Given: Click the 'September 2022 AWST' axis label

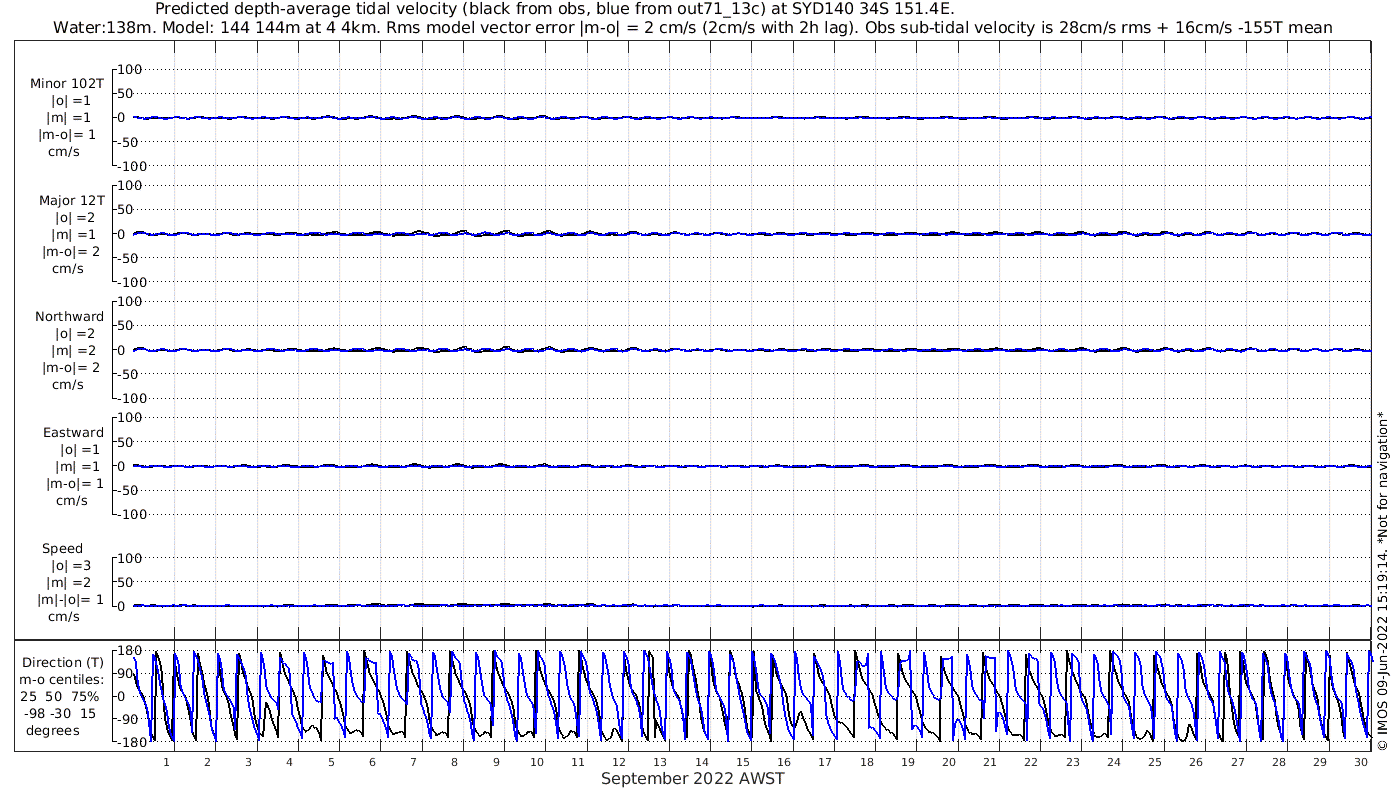Looking at the screenshot, I should (692, 778).
